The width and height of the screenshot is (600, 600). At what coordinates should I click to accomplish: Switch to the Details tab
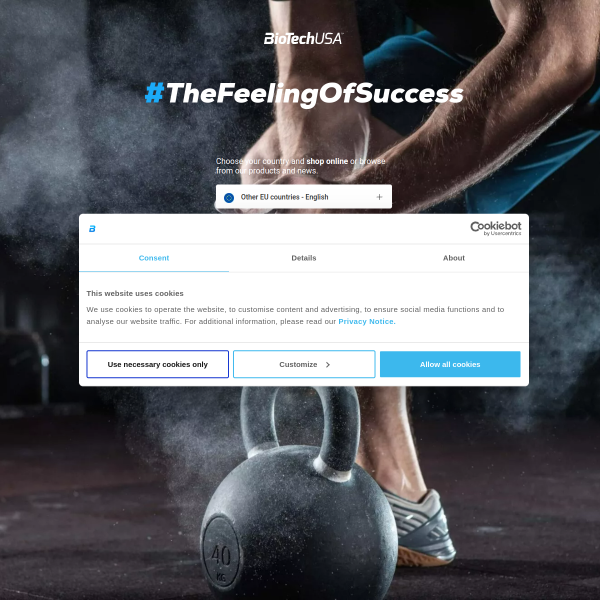click(304, 258)
